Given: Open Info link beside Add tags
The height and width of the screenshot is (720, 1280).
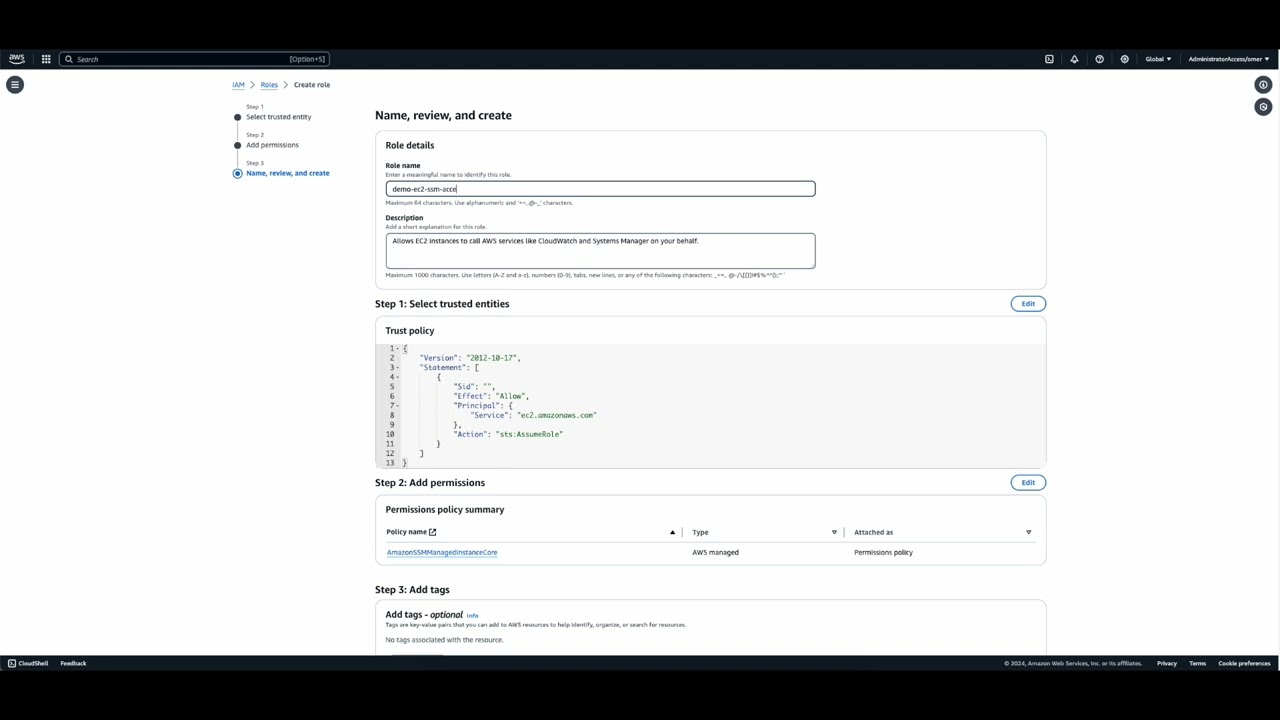Looking at the screenshot, I should (x=472, y=615).
